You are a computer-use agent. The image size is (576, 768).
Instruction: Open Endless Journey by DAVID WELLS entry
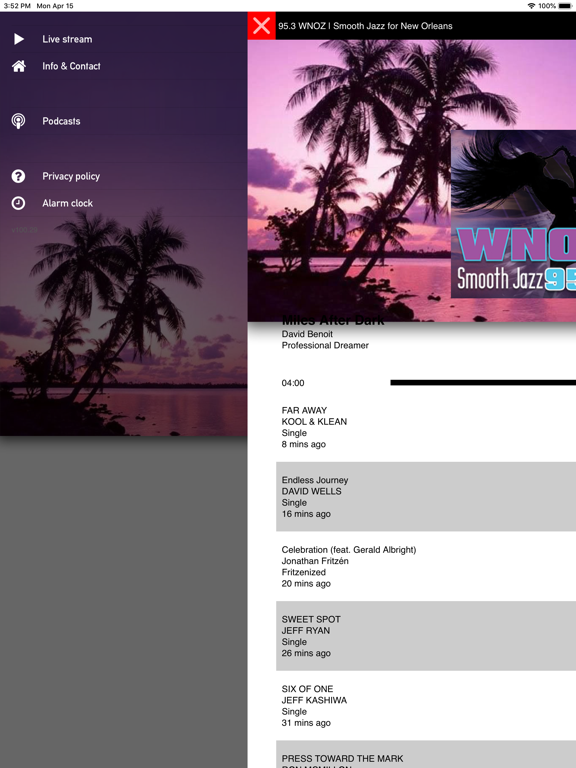coord(426,497)
